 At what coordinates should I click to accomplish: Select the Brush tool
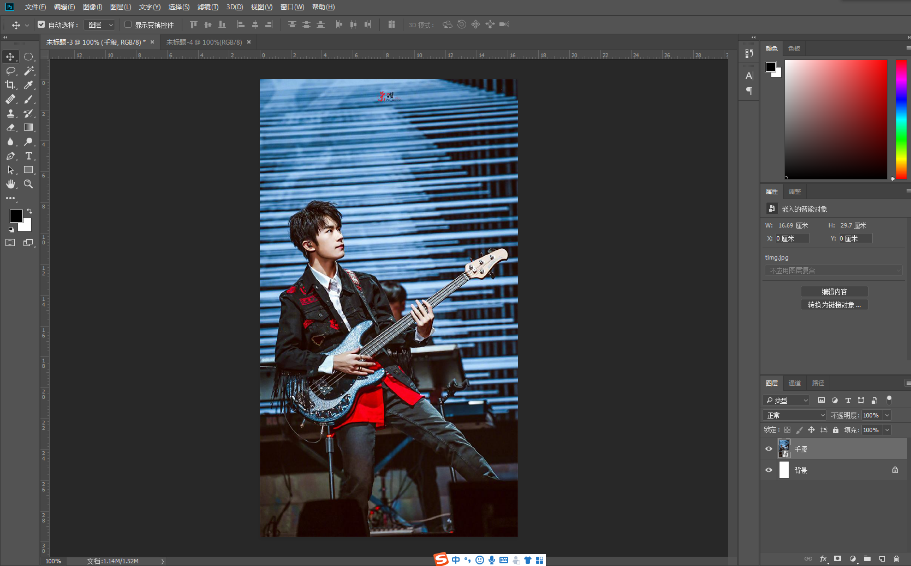28,99
